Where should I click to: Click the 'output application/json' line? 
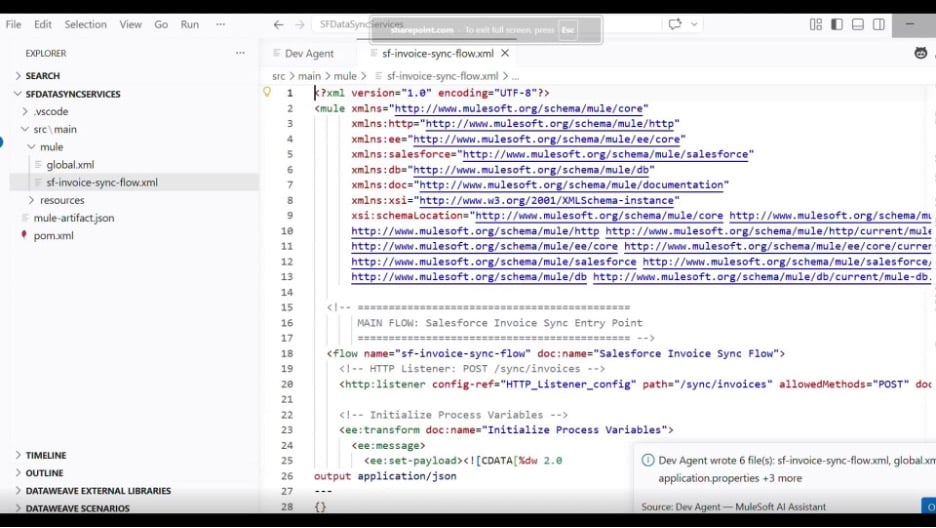pos(385,476)
